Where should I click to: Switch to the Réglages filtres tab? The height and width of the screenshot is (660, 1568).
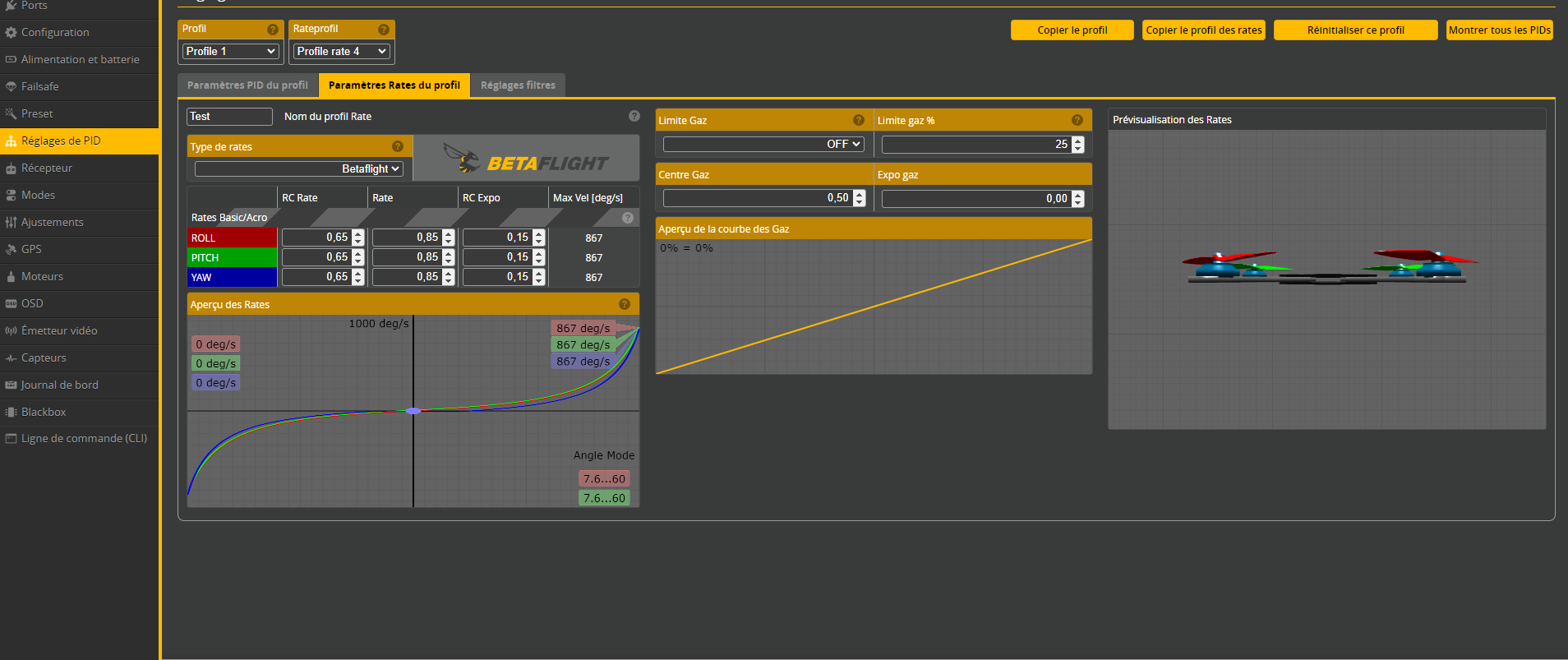(x=518, y=85)
